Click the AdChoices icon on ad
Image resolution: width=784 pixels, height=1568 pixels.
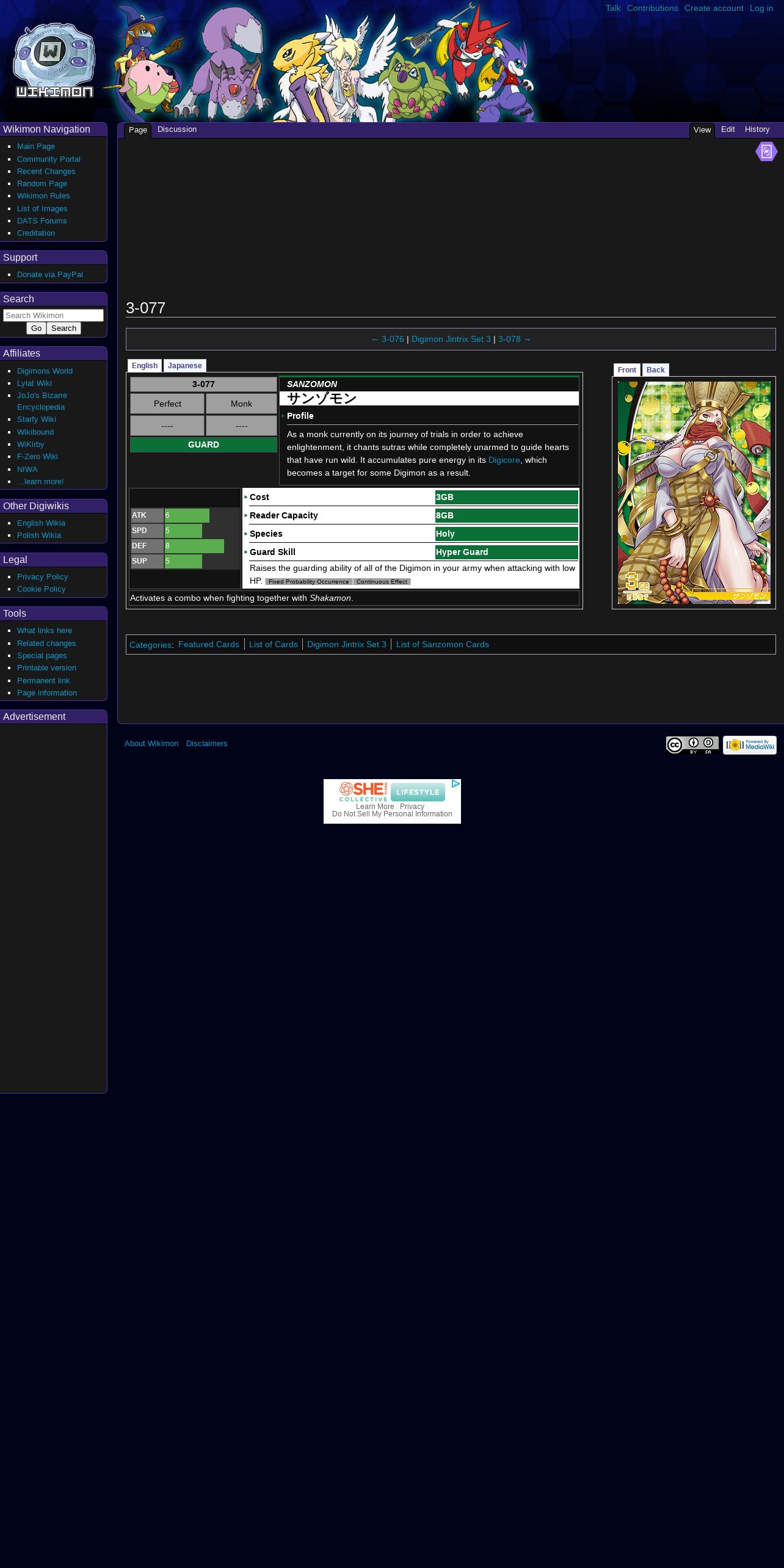click(456, 784)
